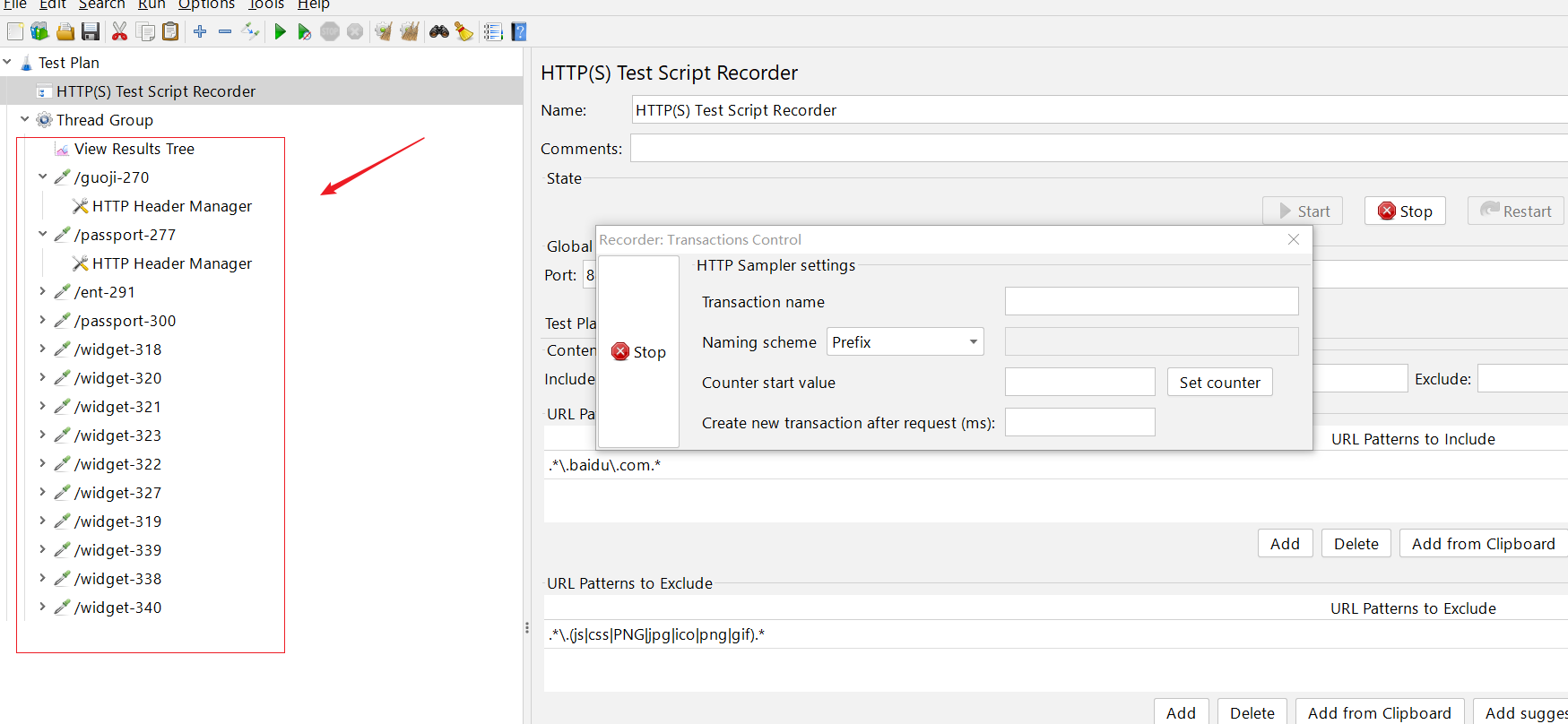Open the Function Helper list icon
1568x724 pixels.
[493, 32]
